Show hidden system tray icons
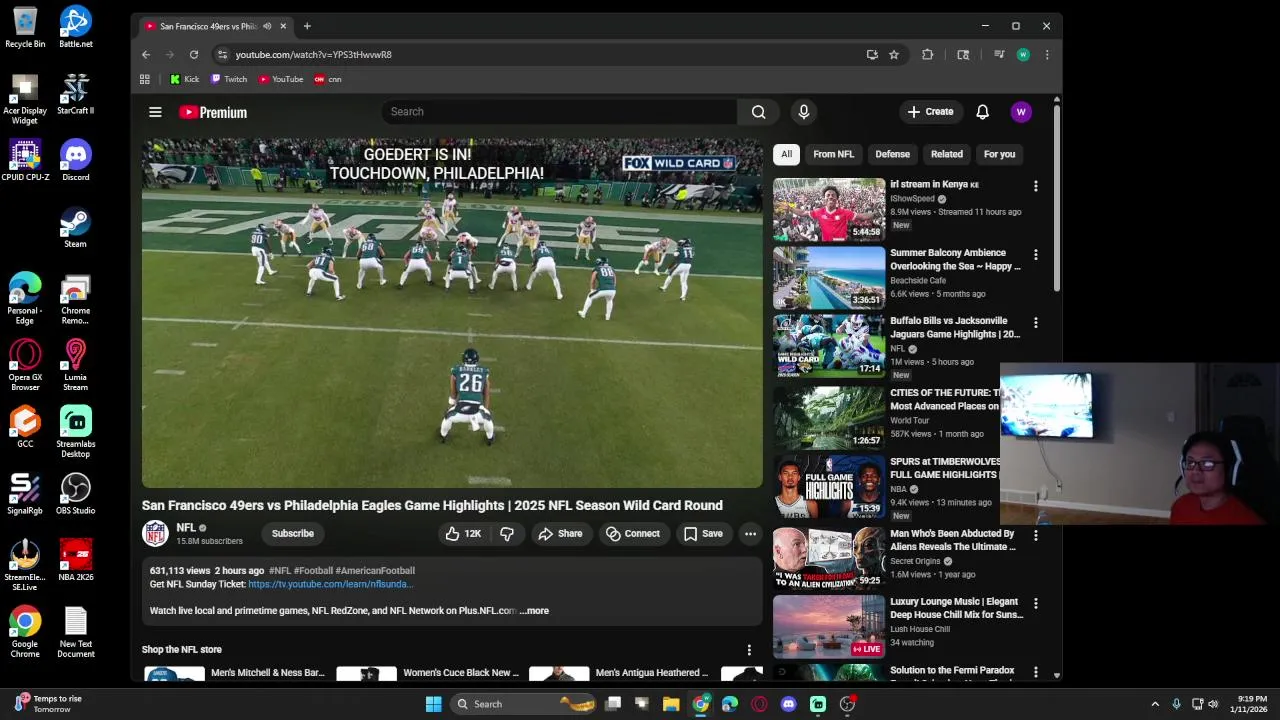 [x=1155, y=704]
